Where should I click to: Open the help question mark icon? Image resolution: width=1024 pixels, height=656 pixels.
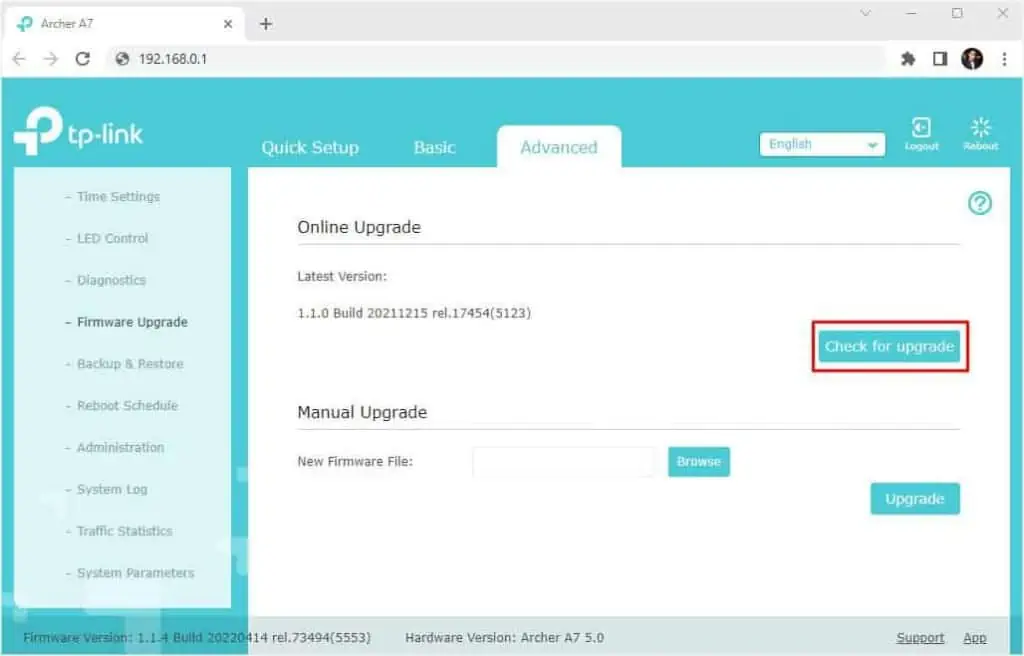pos(981,203)
